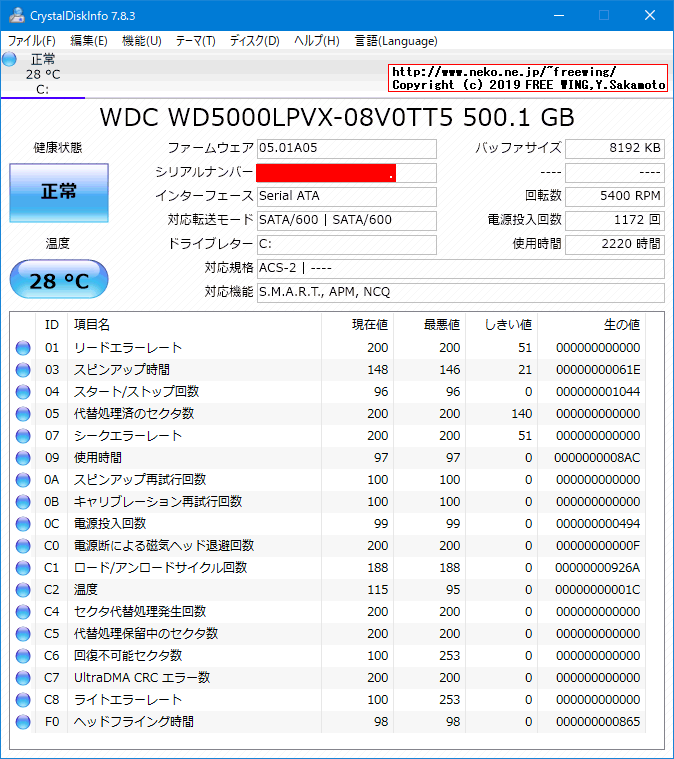The width and height of the screenshot is (674, 759).
Task: Click status icon for 01 リードエラーレート row
Action: [23, 348]
